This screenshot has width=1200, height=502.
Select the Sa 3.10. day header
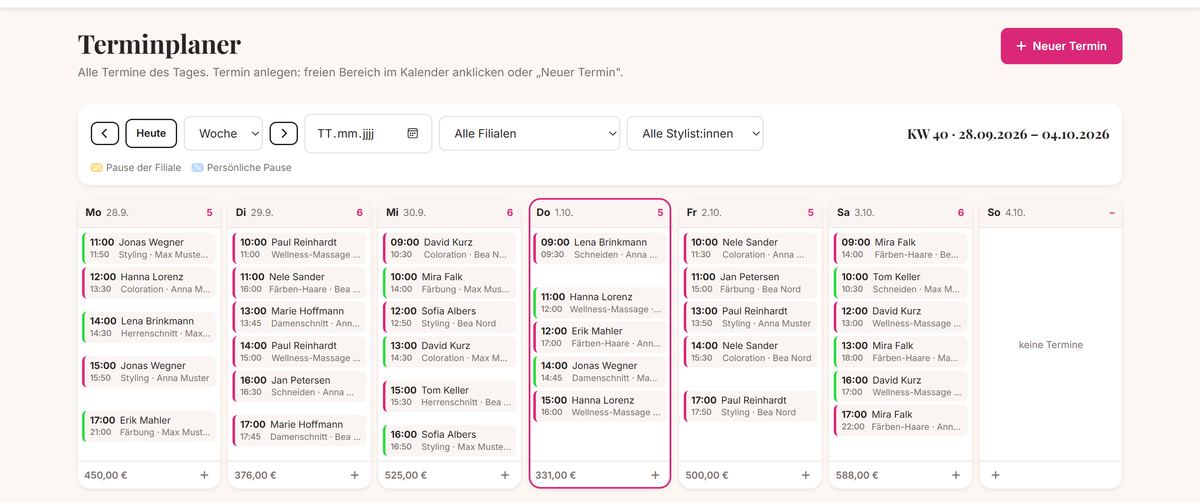coord(900,213)
